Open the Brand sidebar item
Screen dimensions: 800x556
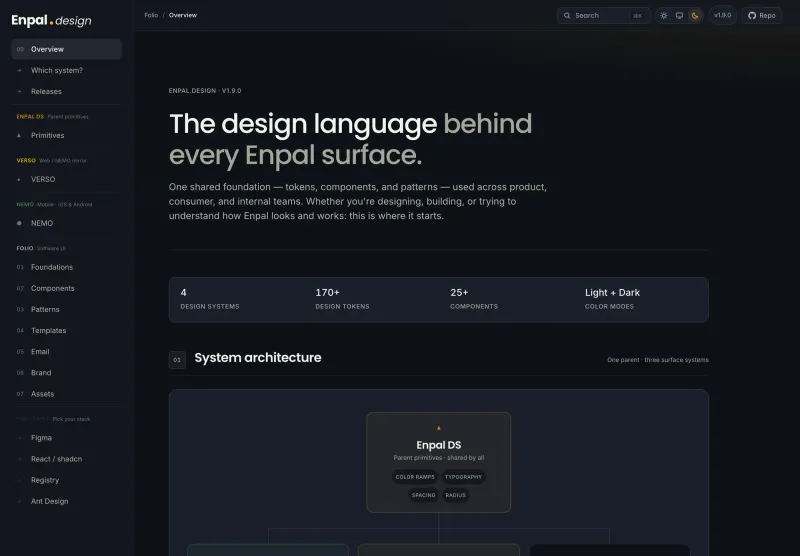pyautogui.click(x=66, y=372)
